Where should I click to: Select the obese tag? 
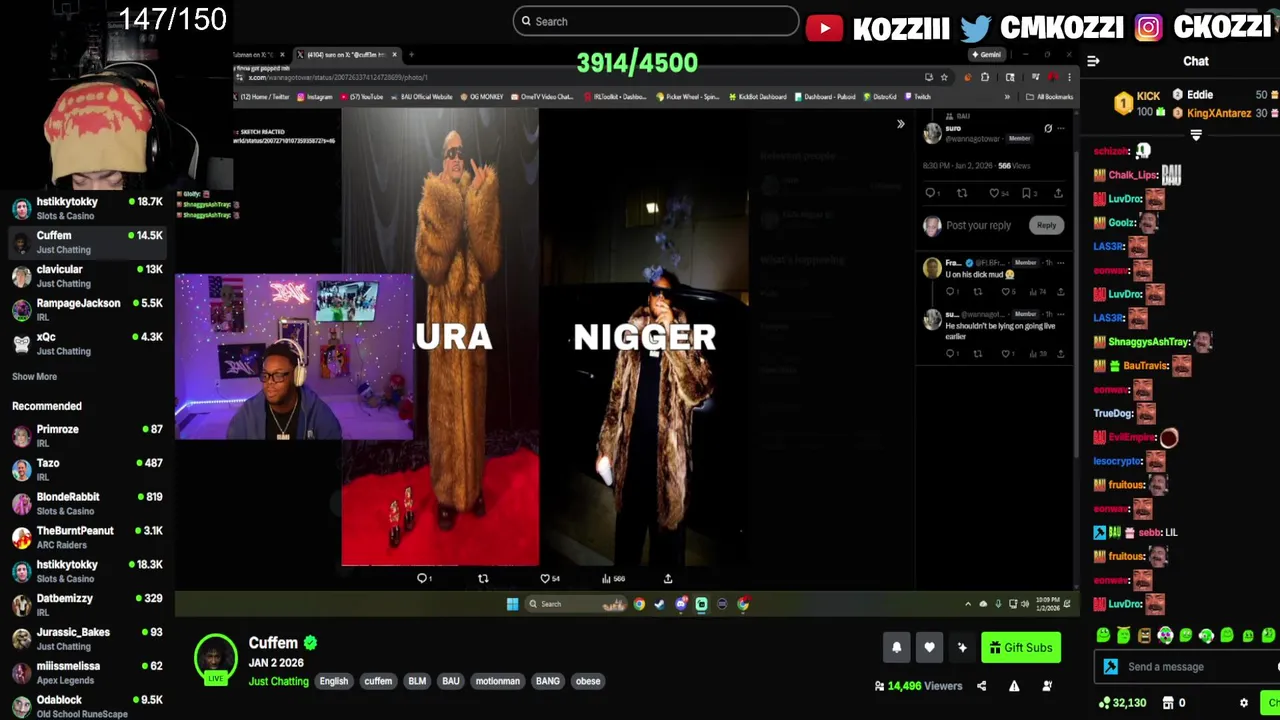(x=588, y=682)
